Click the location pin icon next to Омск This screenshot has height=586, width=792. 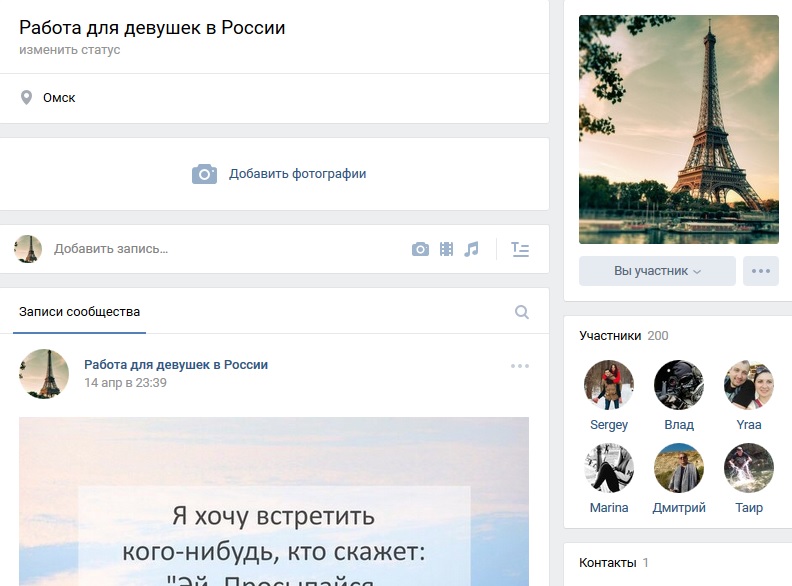26,97
